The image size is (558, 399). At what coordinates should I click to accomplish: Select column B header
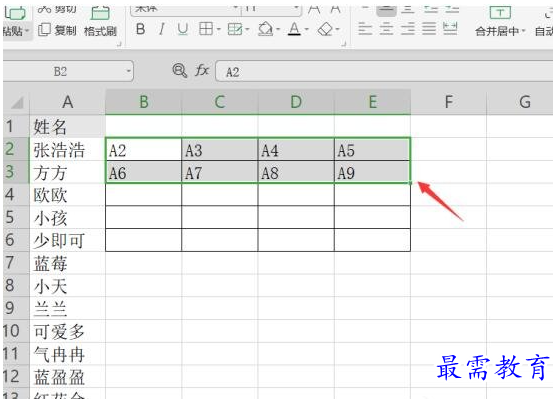(143, 102)
